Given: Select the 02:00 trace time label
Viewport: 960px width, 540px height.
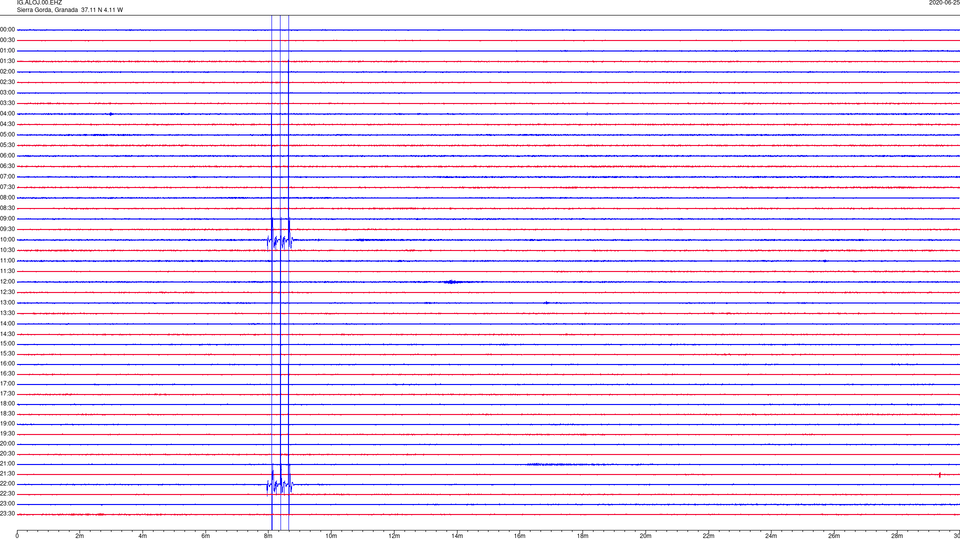Looking at the screenshot, I should pyautogui.click(x=7, y=72).
